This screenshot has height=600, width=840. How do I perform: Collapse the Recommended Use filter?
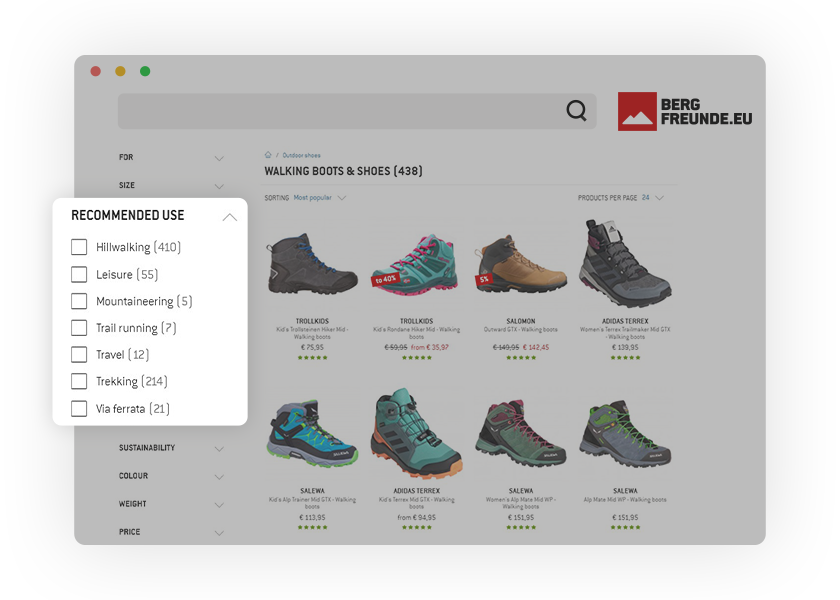coord(230,216)
